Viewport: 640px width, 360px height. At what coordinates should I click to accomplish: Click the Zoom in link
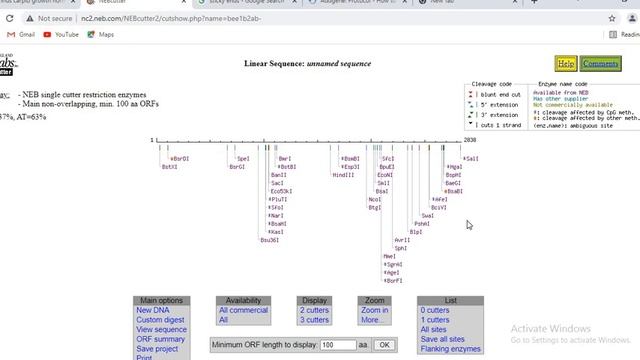click(374, 310)
